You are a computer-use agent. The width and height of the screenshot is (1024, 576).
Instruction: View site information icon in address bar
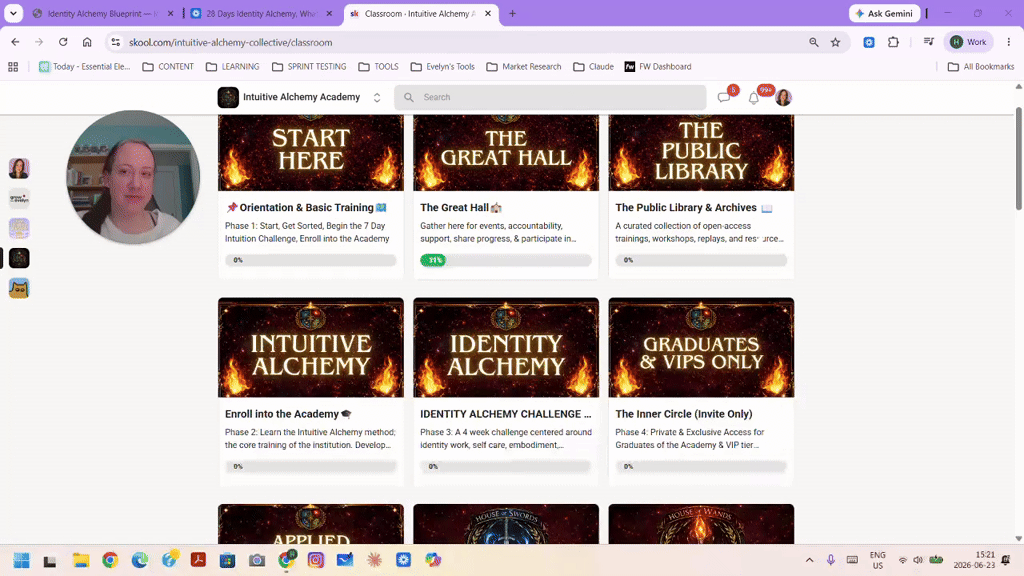point(116,42)
